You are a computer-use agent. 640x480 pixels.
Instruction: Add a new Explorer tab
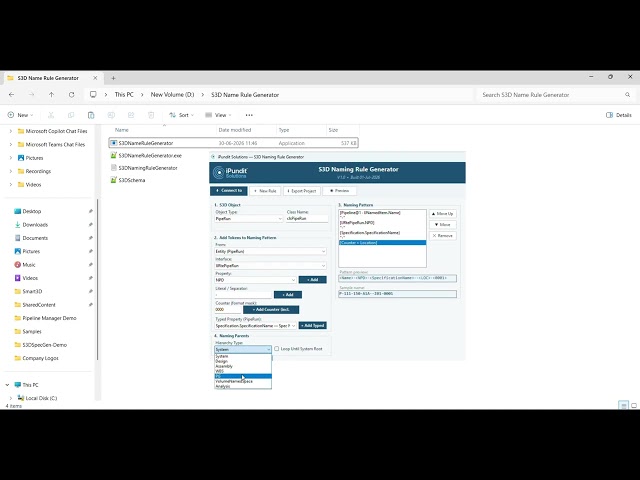[x=113, y=78]
